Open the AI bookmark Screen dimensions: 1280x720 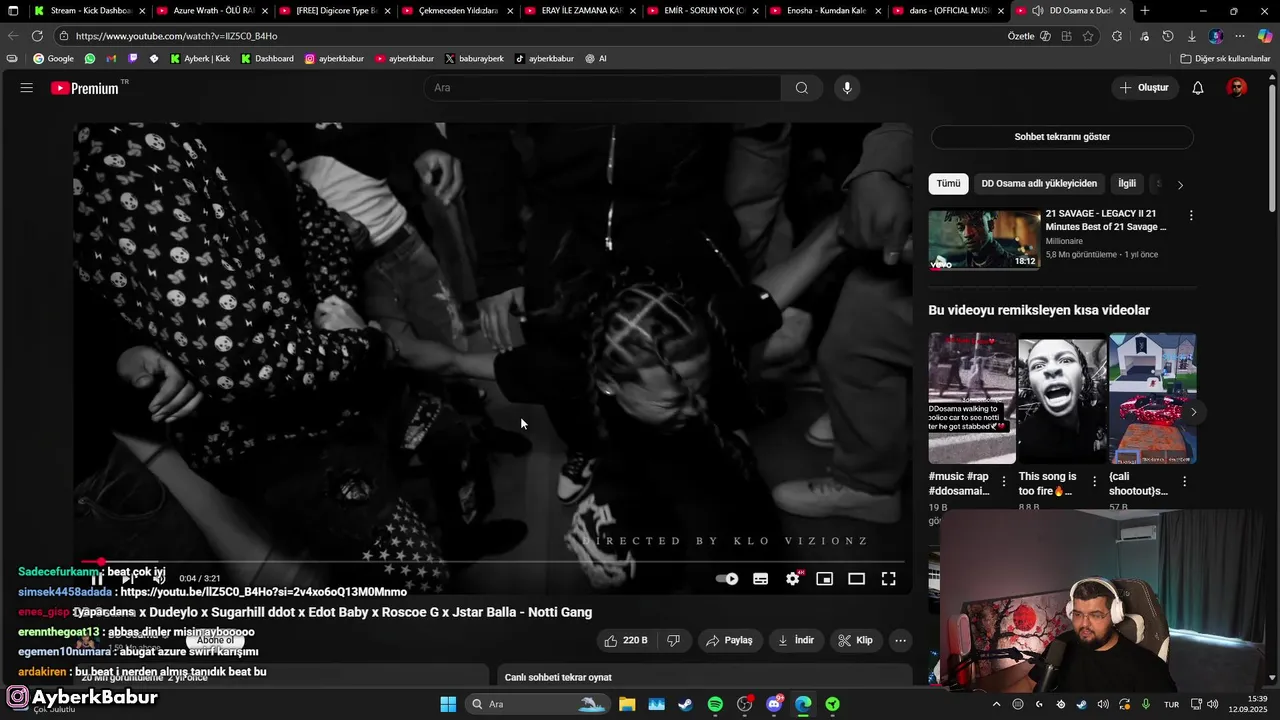point(596,59)
